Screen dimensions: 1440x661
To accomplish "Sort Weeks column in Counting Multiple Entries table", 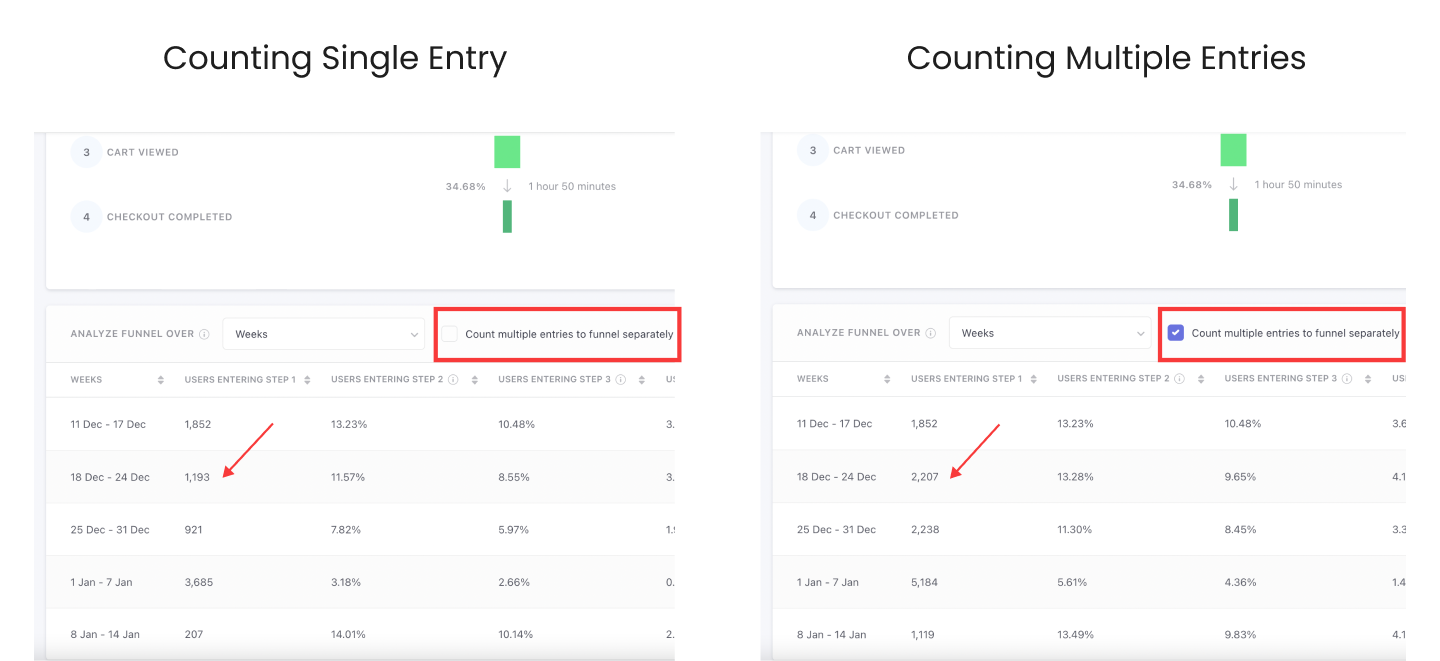I will (887, 379).
